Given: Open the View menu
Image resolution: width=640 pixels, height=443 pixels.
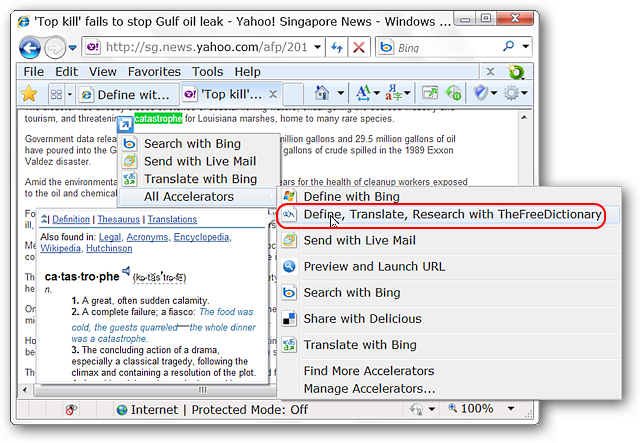Looking at the screenshot, I should click(103, 72).
